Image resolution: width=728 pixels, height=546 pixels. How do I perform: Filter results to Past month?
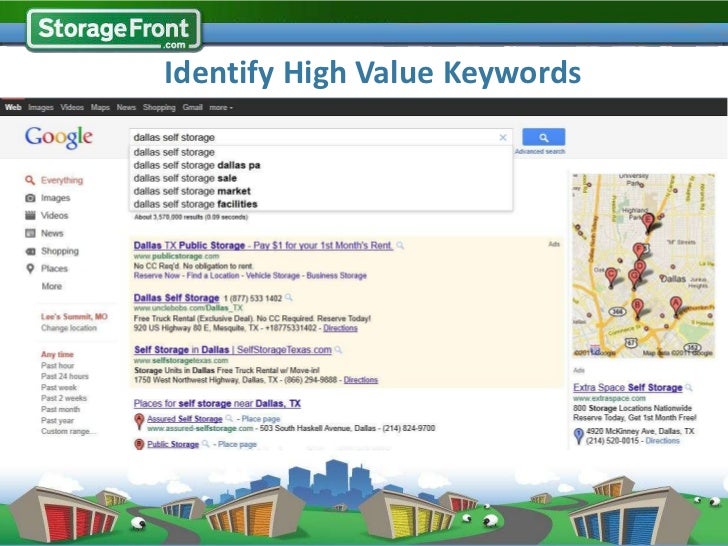(60, 409)
